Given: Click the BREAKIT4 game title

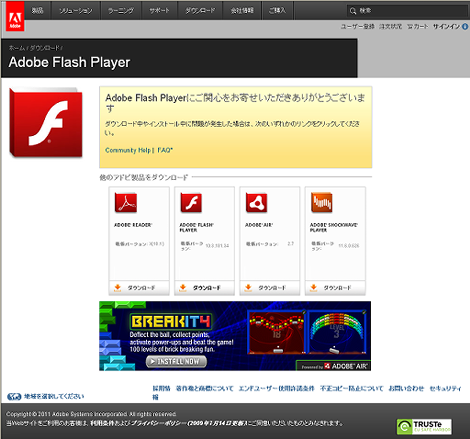Looking at the screenshot, I should (171, 322).
